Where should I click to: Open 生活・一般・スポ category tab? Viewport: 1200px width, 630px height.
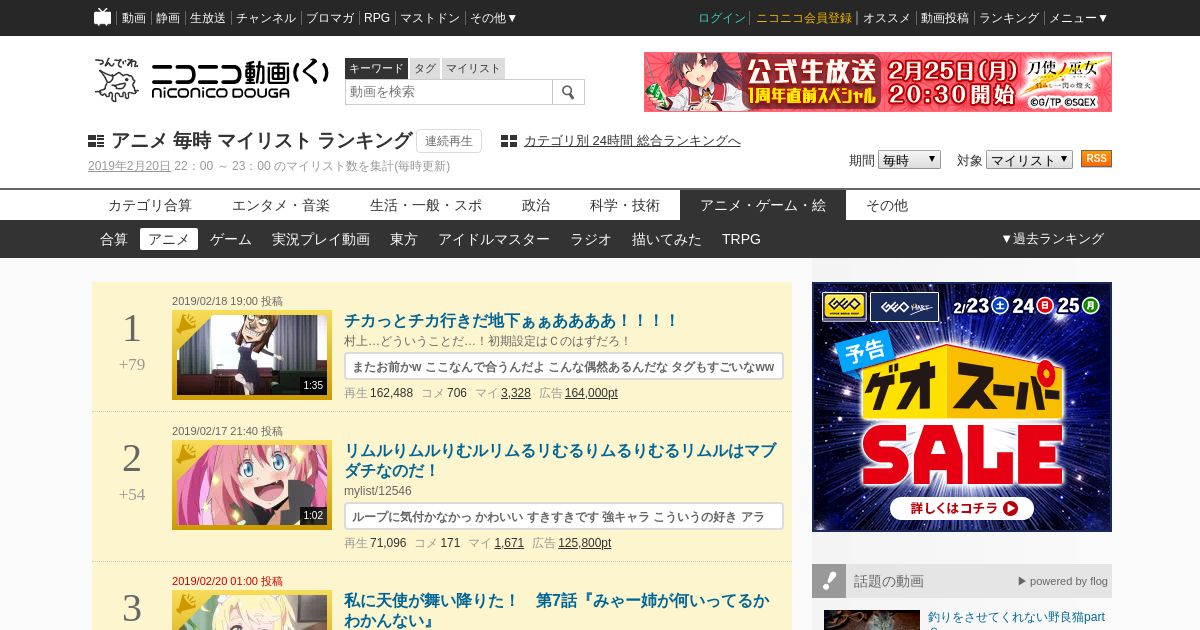[x=426, y=205]
